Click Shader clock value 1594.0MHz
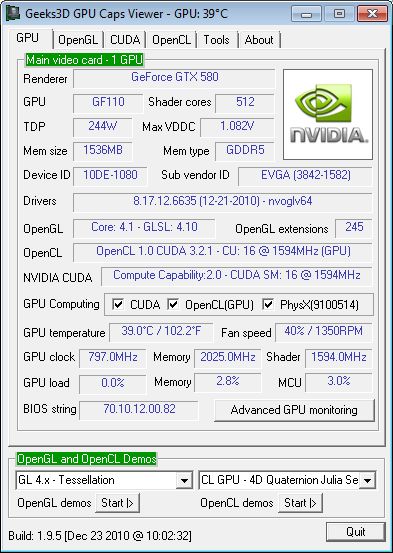 (339, 358)
